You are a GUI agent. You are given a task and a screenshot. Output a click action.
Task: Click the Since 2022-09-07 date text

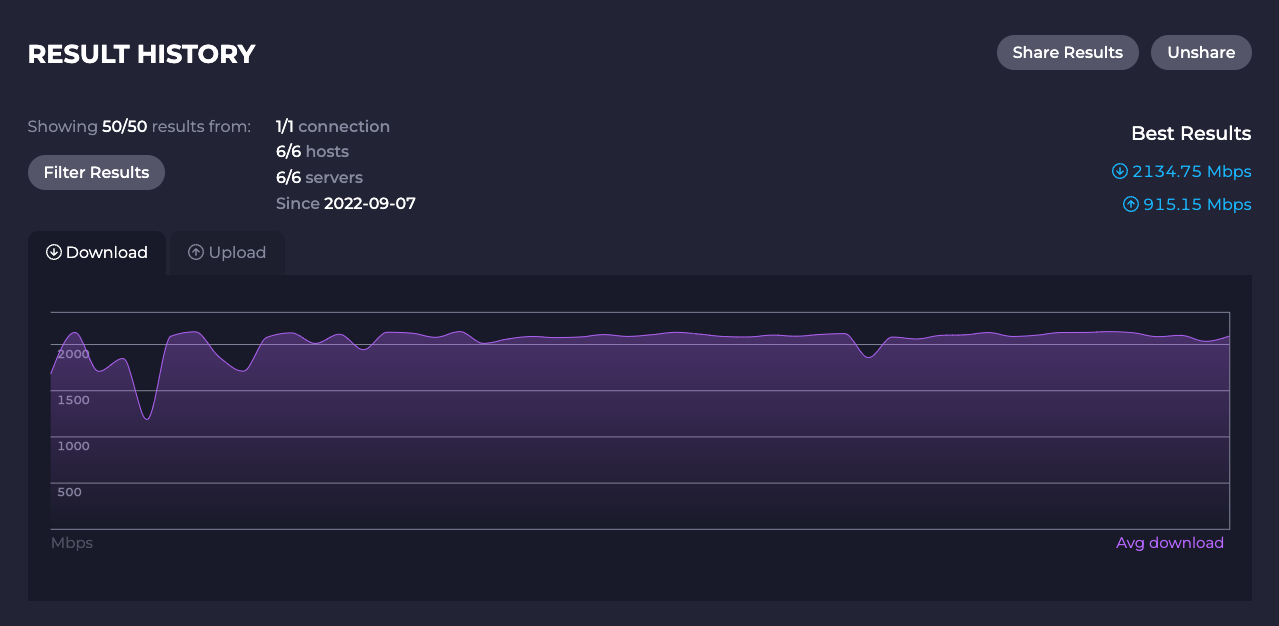[x=346, y=204]
